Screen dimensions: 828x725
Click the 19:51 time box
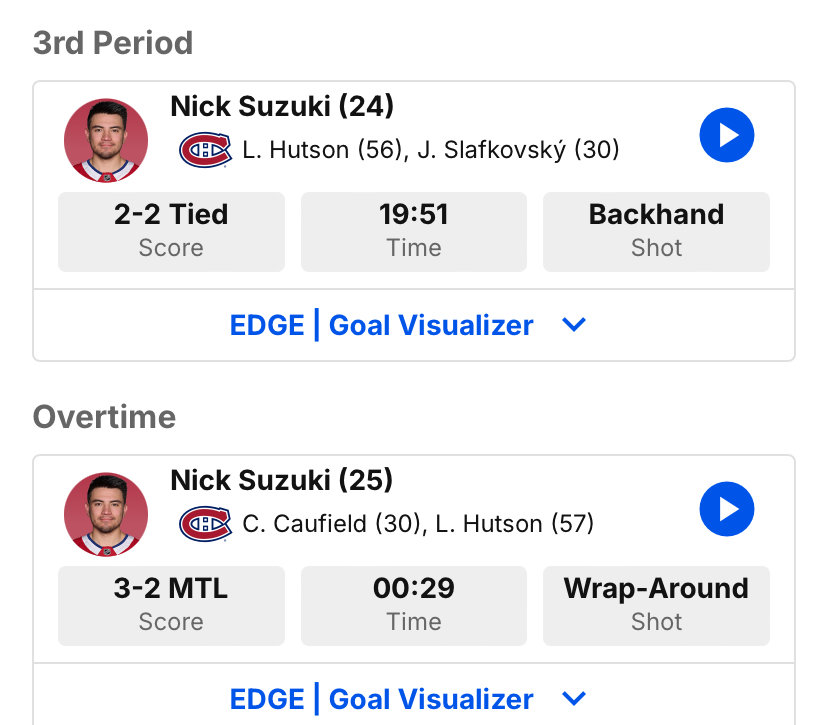413,232
